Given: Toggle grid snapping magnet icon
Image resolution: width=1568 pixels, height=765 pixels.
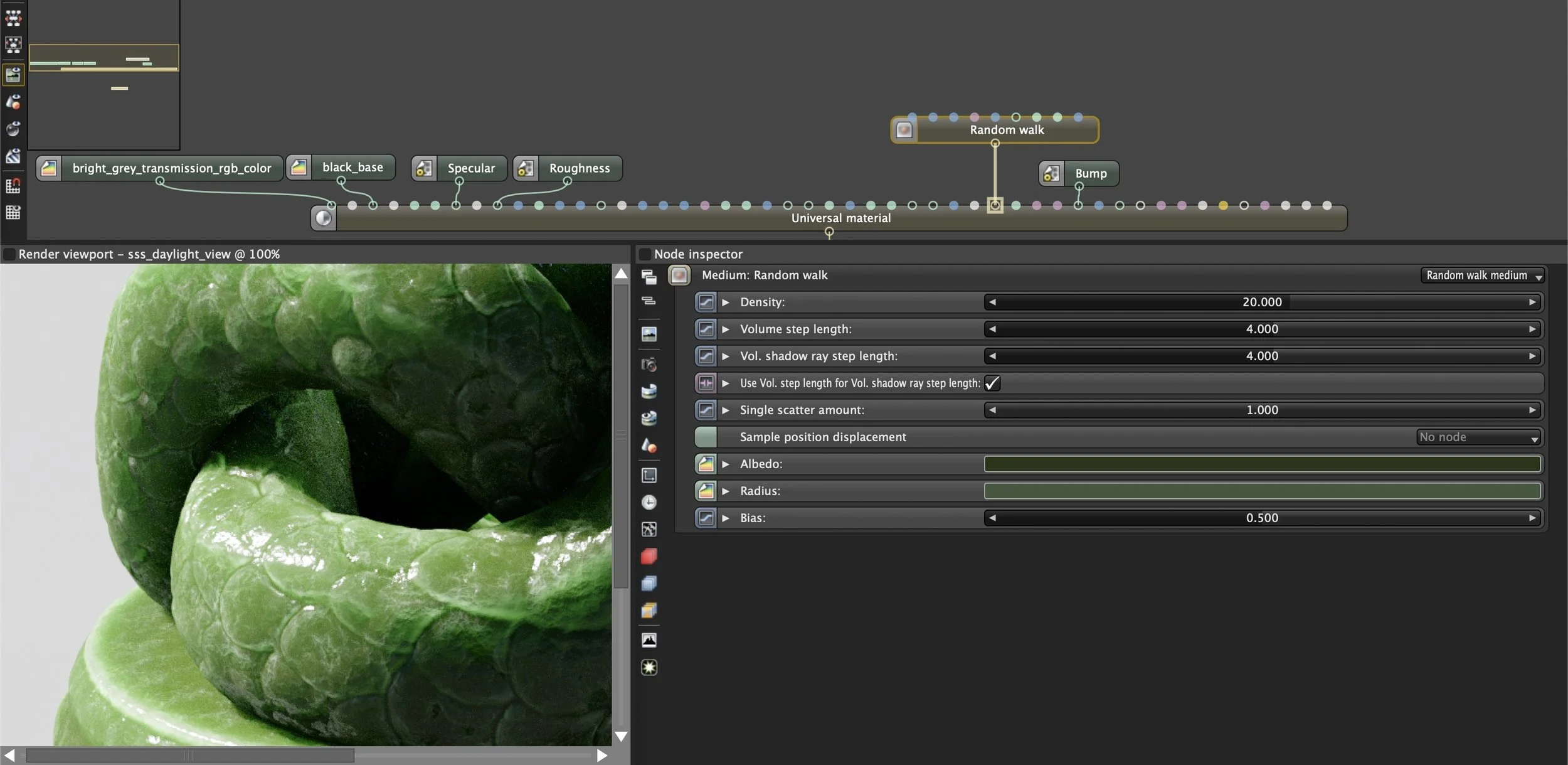Looking at the screenshot, I should click(x=13, y=186).
